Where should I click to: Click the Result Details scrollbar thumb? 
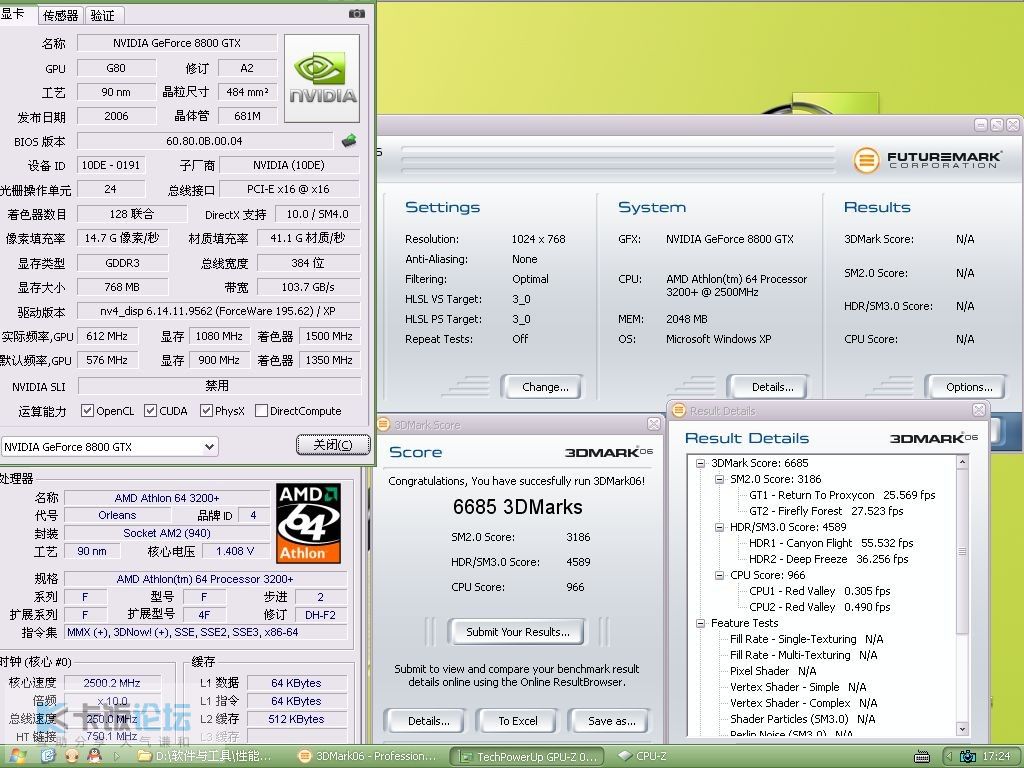962,551
